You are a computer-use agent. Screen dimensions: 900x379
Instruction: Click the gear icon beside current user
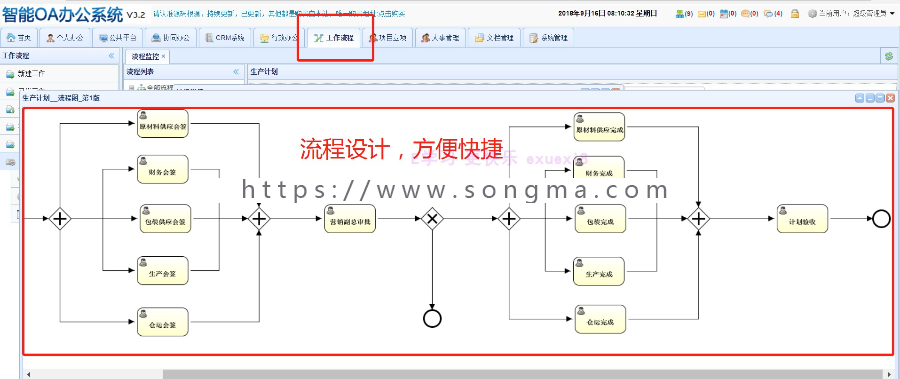pos(812,13)
